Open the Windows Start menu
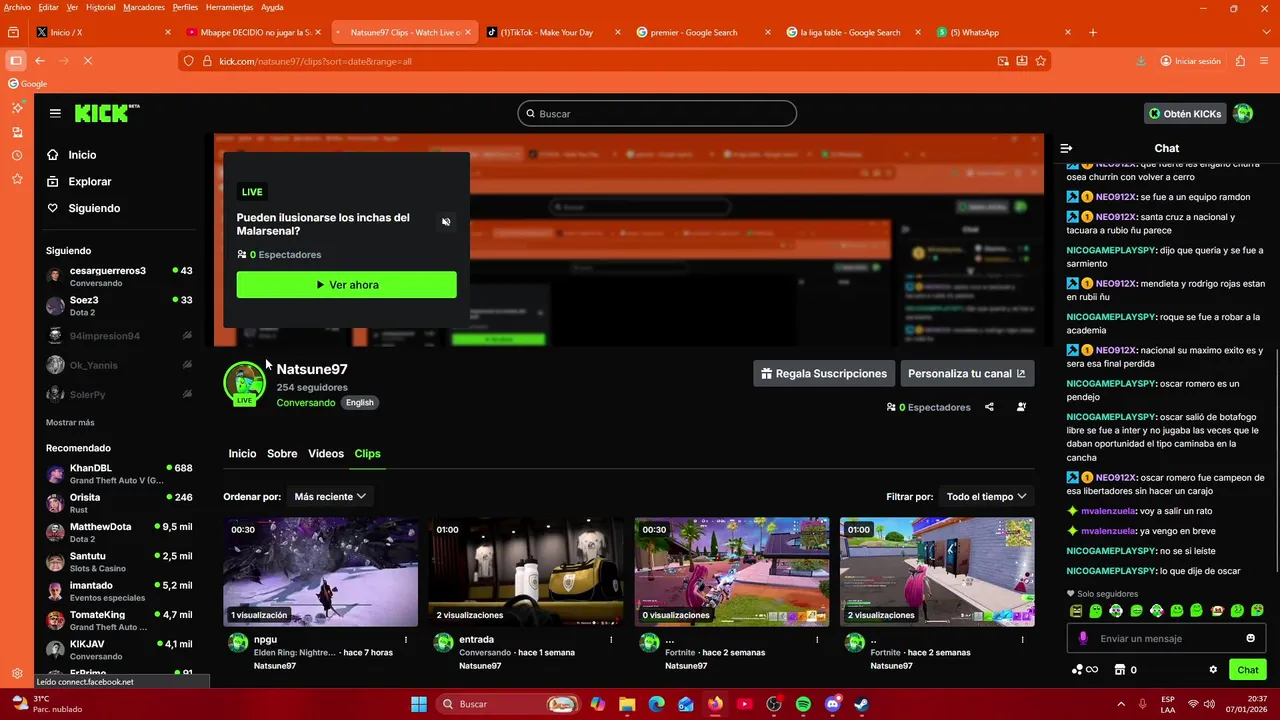1280x720 pixels. tap(419, 704)
